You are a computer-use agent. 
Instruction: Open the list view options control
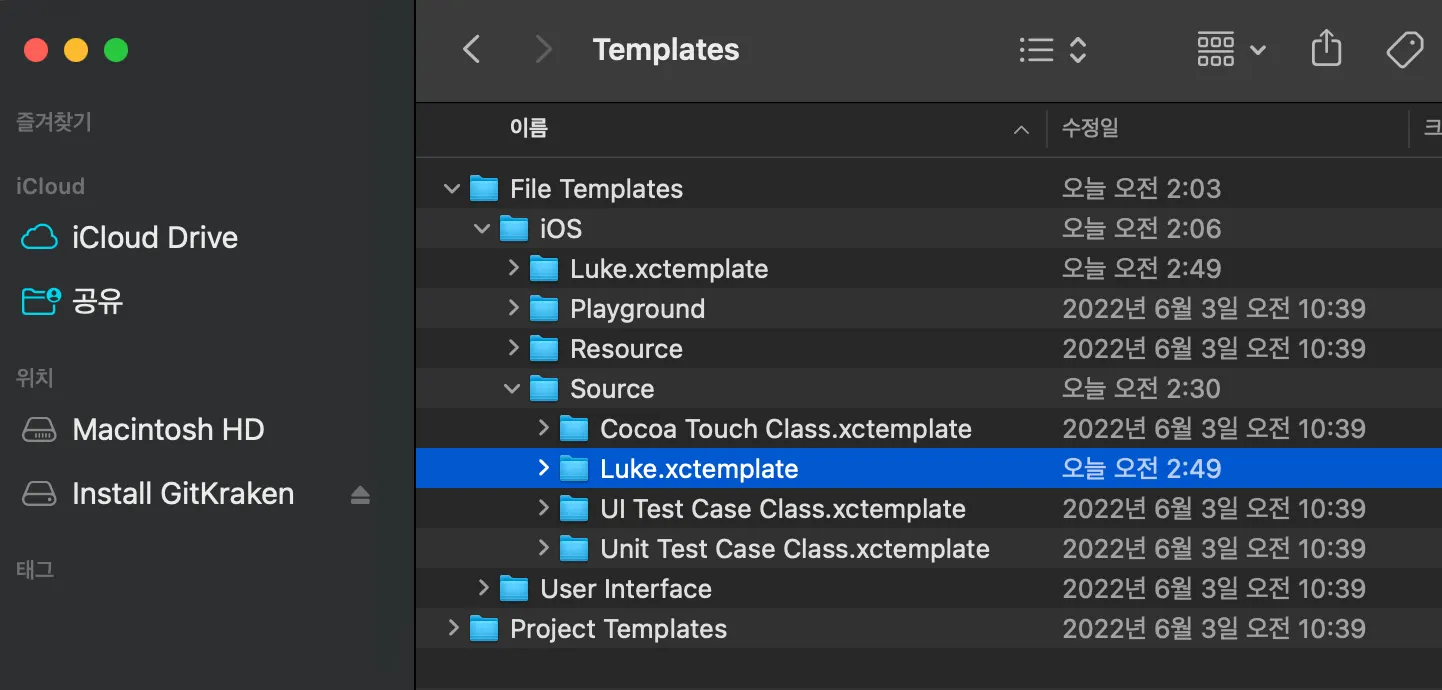(x=1051, y=50)
